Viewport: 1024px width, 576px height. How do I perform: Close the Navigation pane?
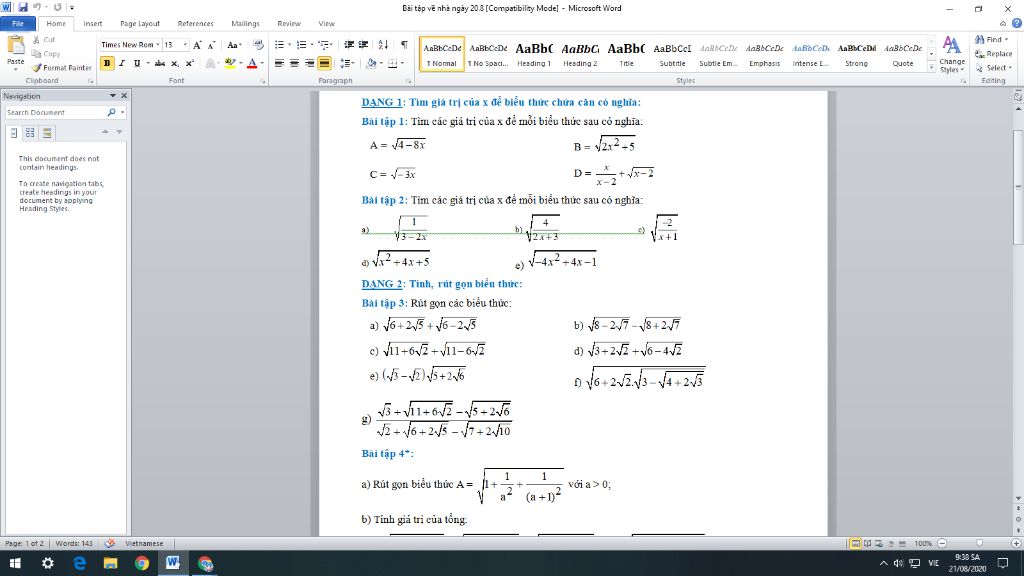[124, 95]
